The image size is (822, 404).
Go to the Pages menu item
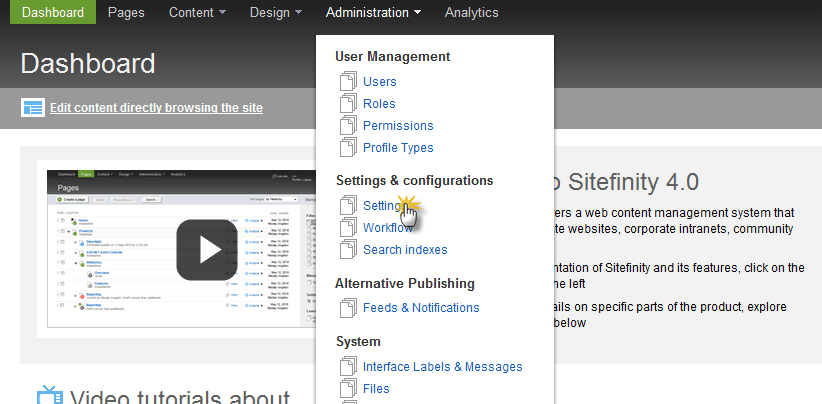tap(126, 13)
